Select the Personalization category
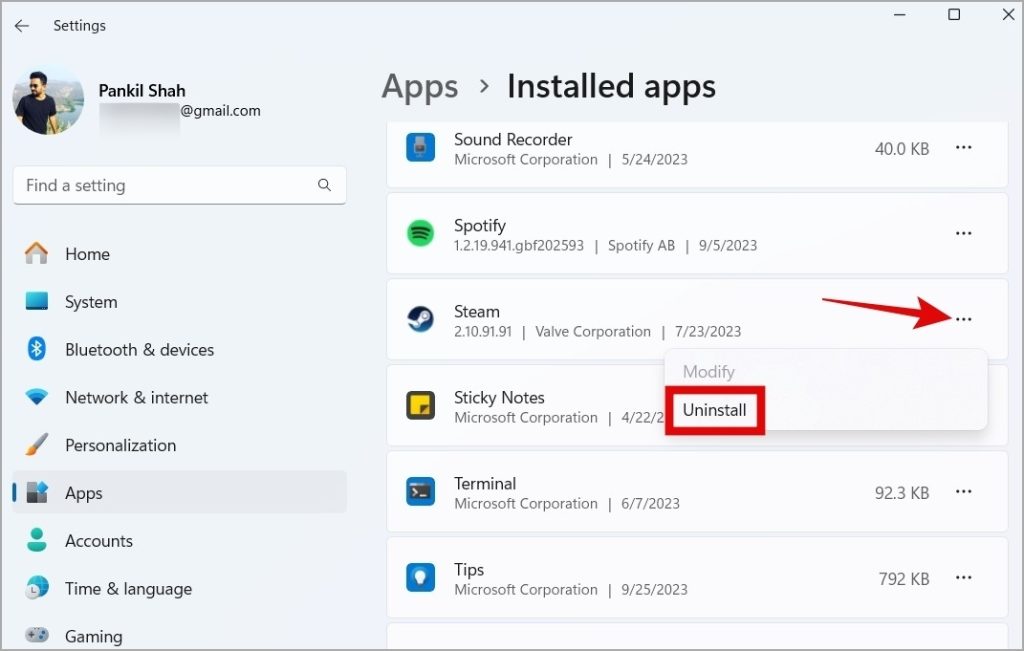 point(179,445)
